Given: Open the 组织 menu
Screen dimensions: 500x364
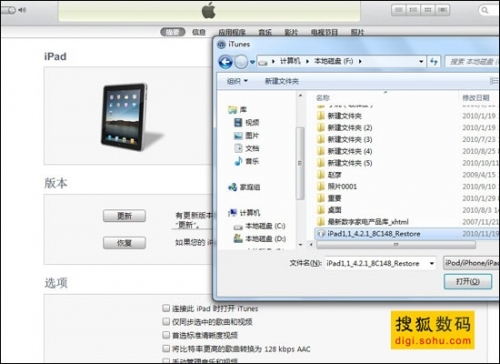Looking at the screenshot, I should point(237,81).
